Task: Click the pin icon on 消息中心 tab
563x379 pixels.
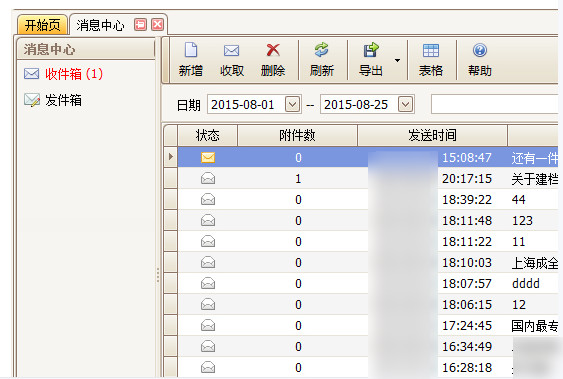Action: (x=140, y=24)
